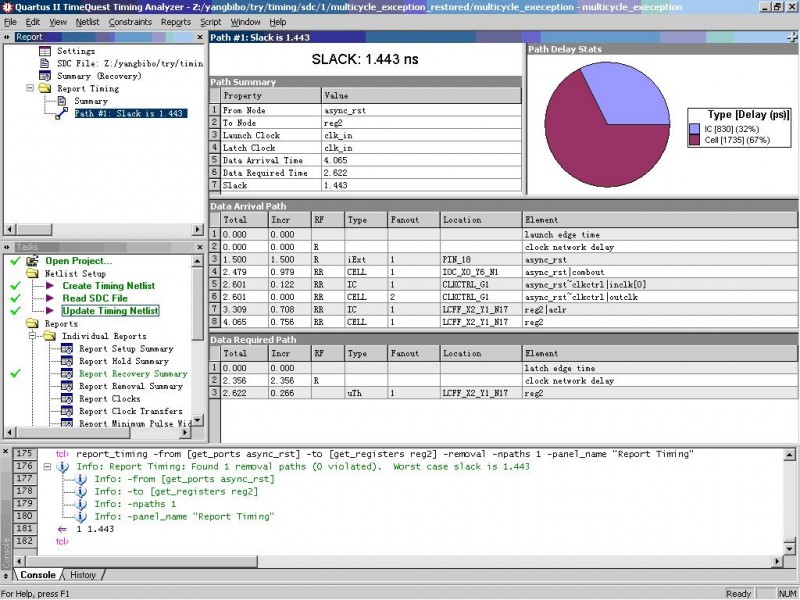Viewport: 800px width, 600px height.
Task: Run Update Timing Netlist task
Action: click(x=109, y=311)
